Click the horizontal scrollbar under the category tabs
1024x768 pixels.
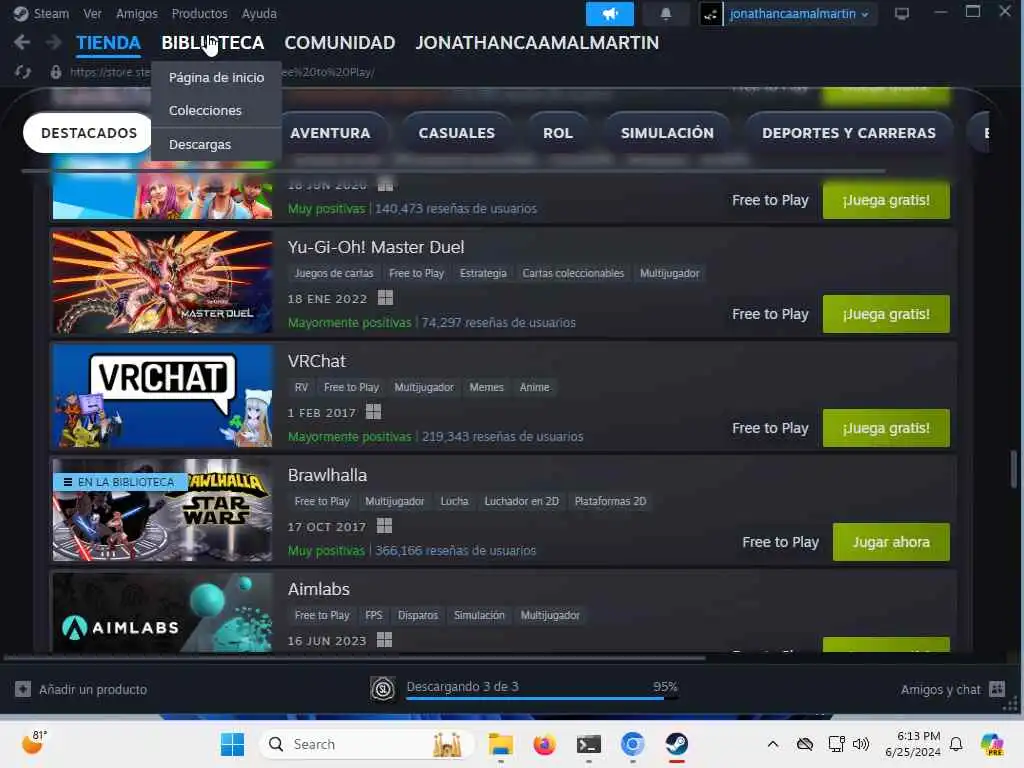click(x=454, y=170)
